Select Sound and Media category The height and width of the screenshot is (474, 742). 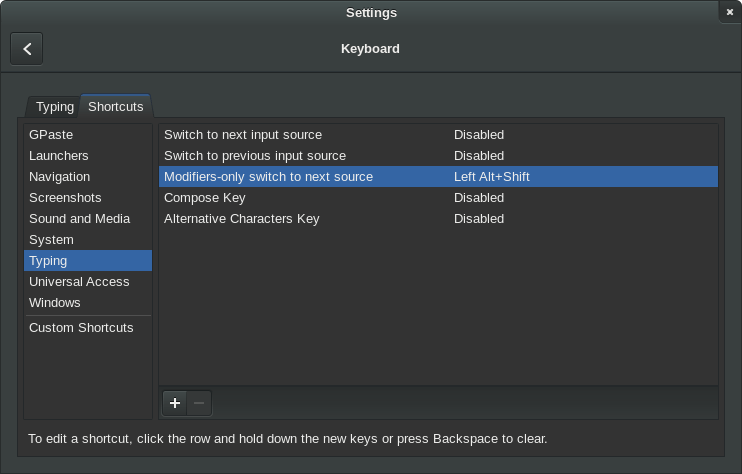(80, 219)
